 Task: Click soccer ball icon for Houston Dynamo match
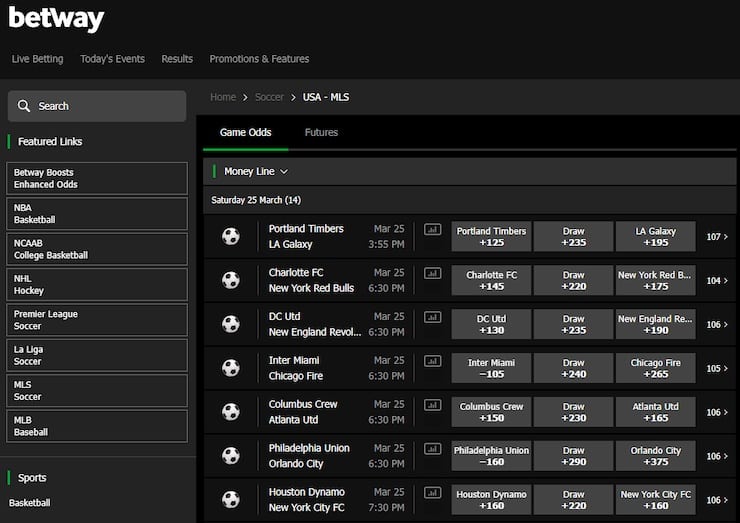click(x=231, y=499)
